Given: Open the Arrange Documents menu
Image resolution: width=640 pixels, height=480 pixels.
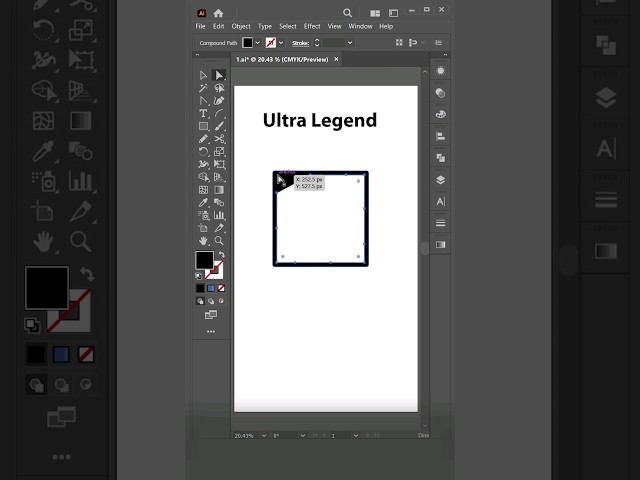Looking at the screenshot, I should (375, 13).
